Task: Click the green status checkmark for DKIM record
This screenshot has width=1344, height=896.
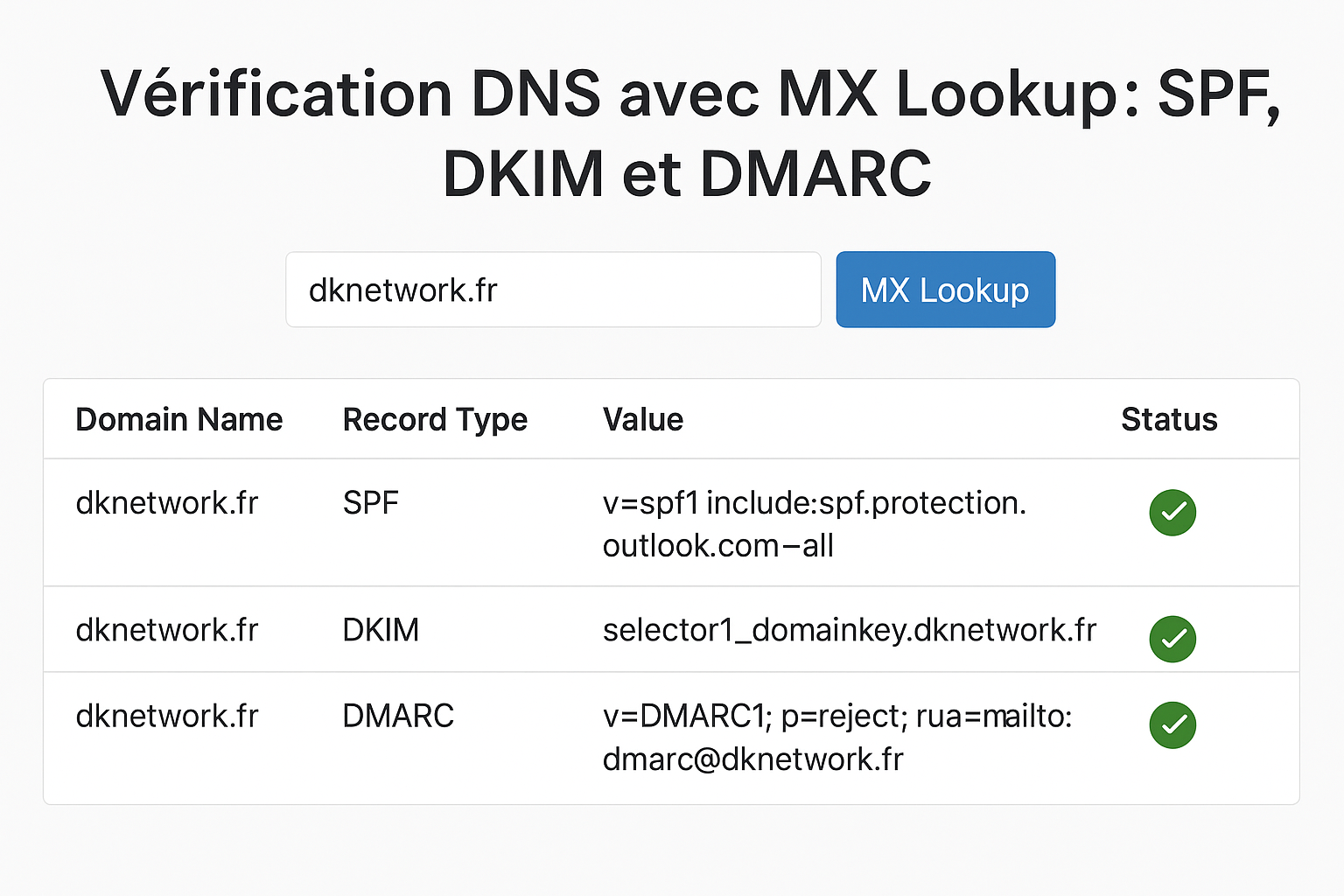Action: click(x=1172, y=640)
